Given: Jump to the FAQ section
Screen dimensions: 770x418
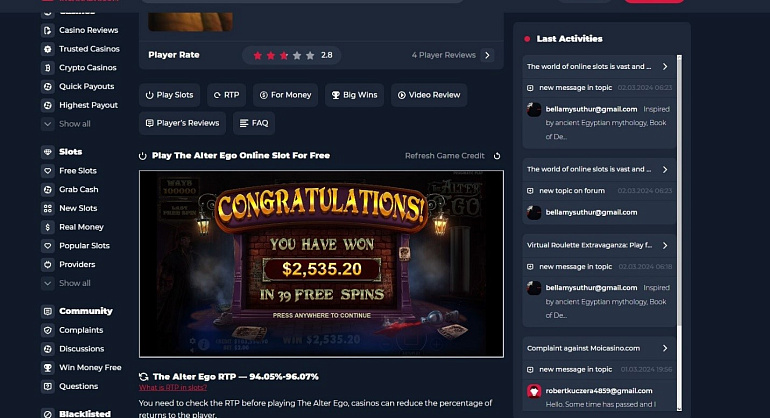Looking at the screenshot, I should 254,123.
